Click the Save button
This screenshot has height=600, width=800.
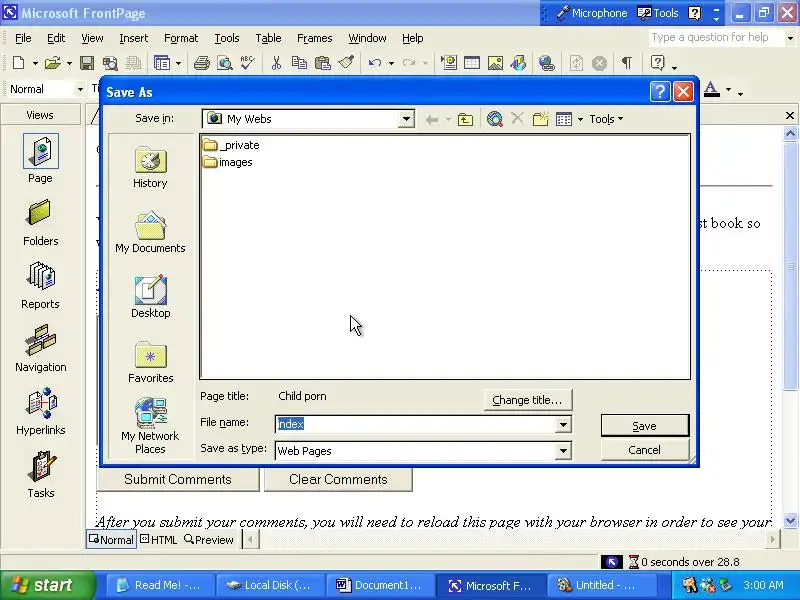tap(644, 426)
